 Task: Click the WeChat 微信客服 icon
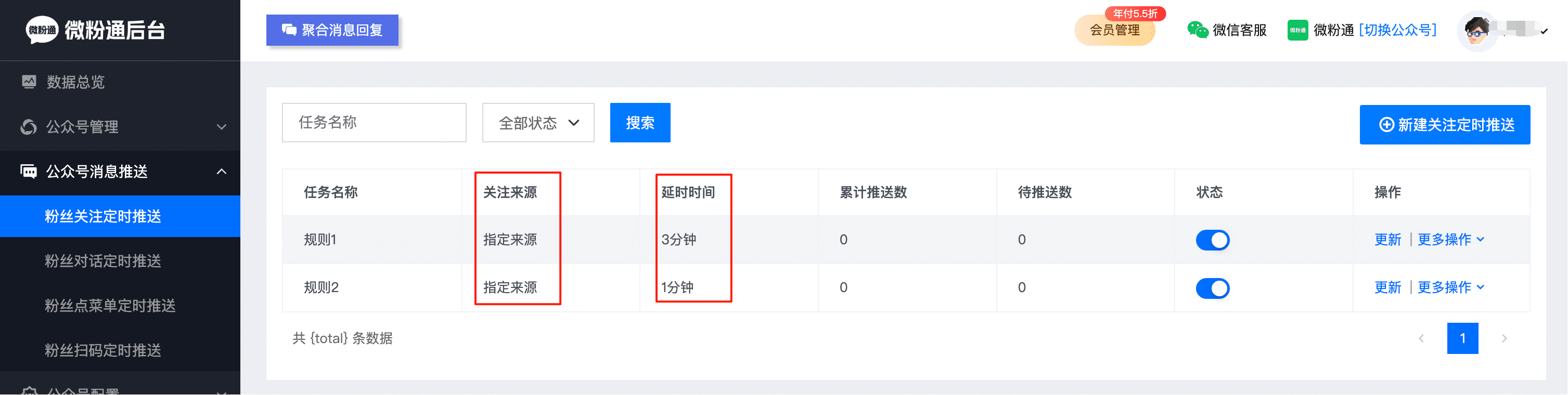tap(1197, 30)
